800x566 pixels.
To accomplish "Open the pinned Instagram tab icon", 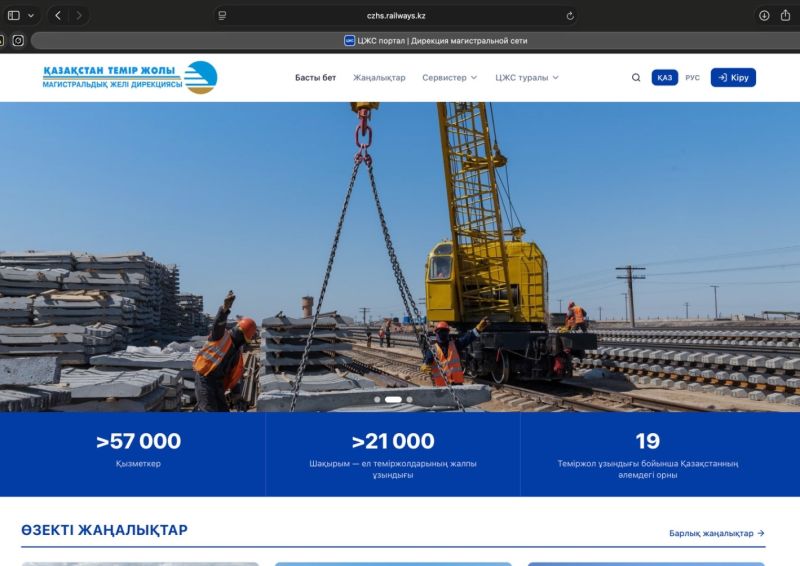I will point(18,40).
